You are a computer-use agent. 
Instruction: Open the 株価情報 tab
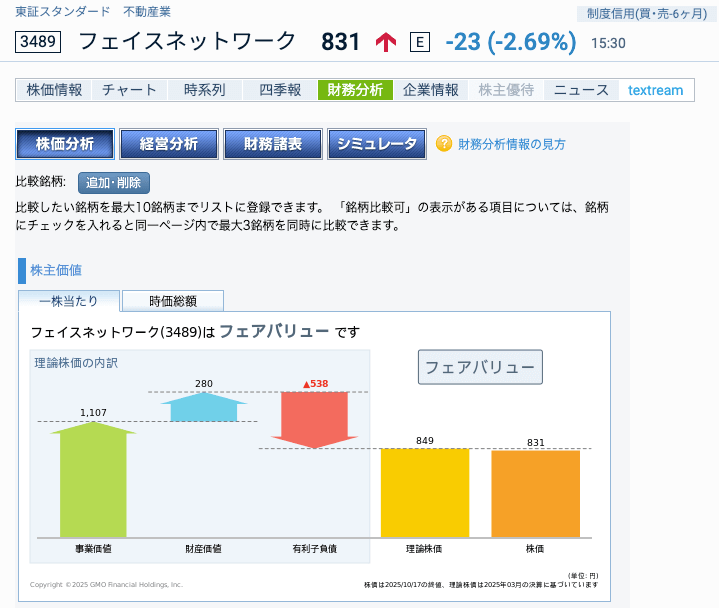(x=55, y=90)
